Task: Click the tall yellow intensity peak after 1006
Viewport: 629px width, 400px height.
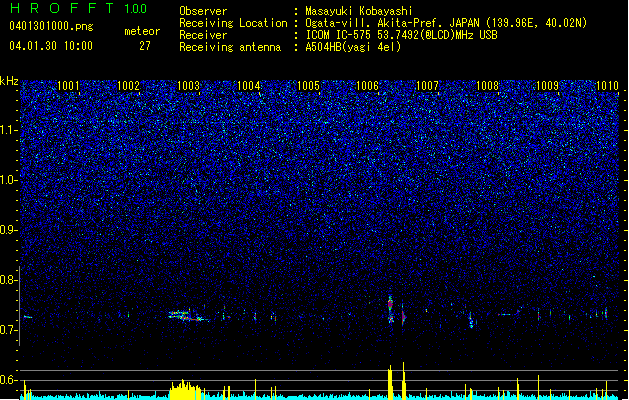Action: tap(390, 382)
